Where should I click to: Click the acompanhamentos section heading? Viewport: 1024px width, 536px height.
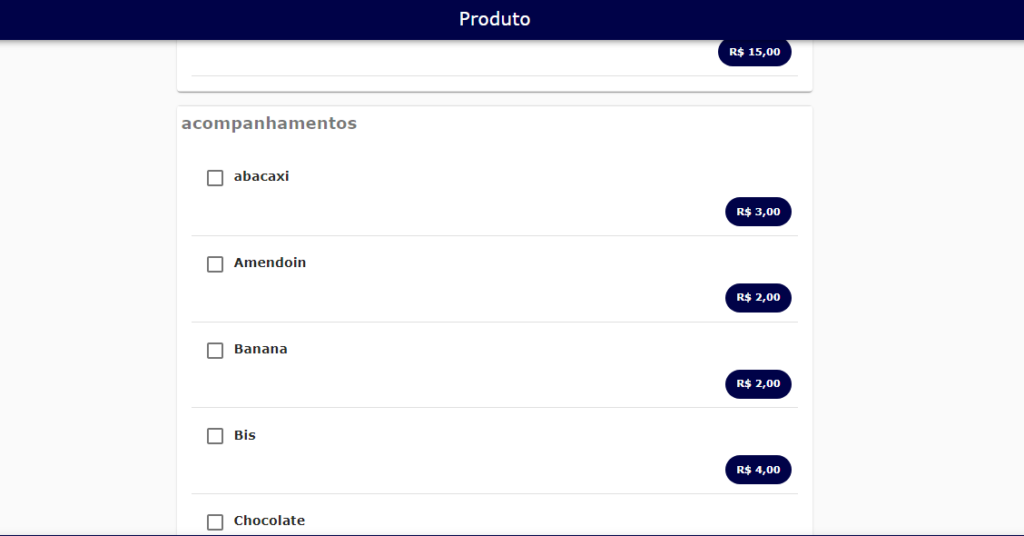click(x=269, y=123)
